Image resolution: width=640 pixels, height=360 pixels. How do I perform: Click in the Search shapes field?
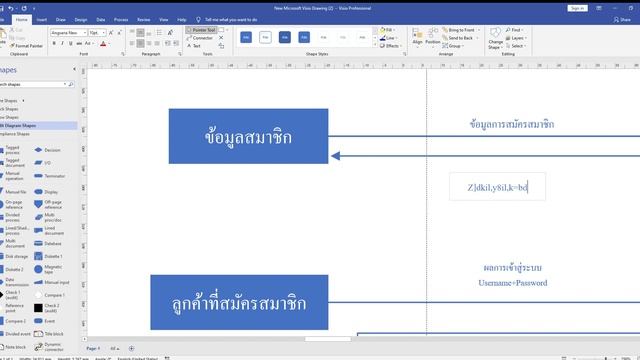coord(33,84)
